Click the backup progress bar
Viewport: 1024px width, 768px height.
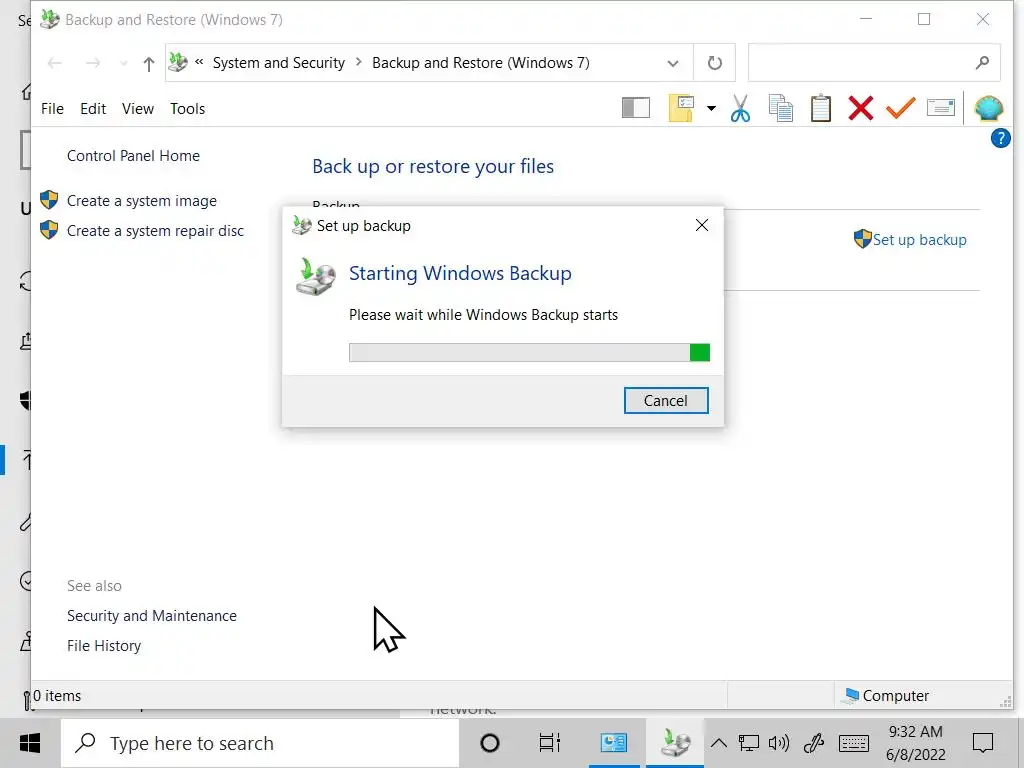click(x=530, y=353)
